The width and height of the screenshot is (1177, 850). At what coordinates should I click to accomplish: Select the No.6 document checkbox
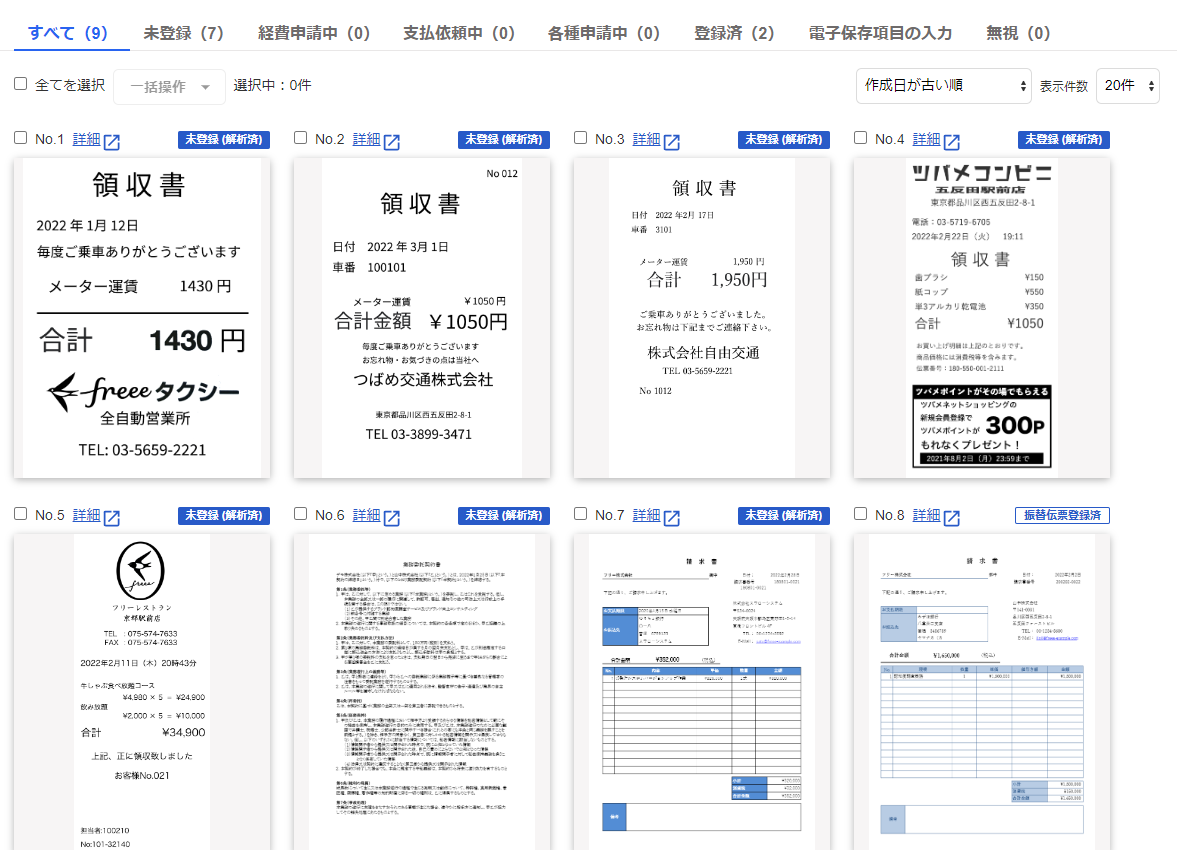[301, 514]
